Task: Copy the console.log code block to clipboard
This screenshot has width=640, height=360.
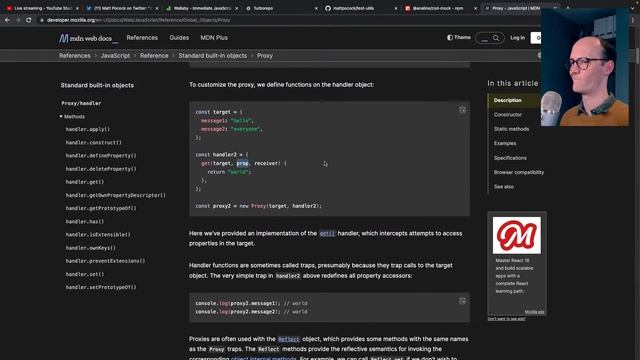Action: coord(462,301)
